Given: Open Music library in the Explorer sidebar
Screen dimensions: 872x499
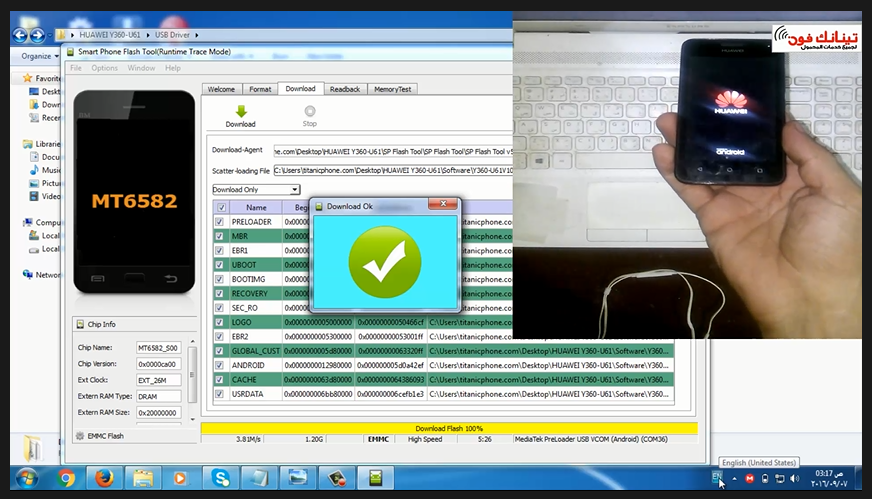Looking at the screenshot, I should 44,170.
